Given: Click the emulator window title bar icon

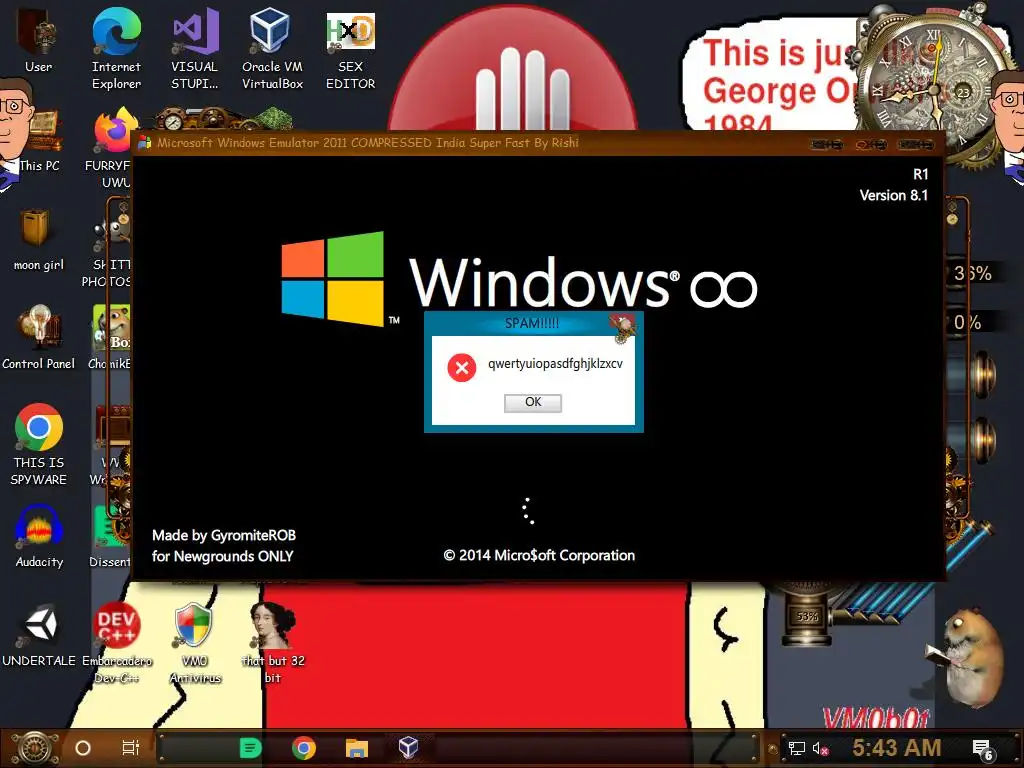Looking at the screenshot, I should click(144, 142).
